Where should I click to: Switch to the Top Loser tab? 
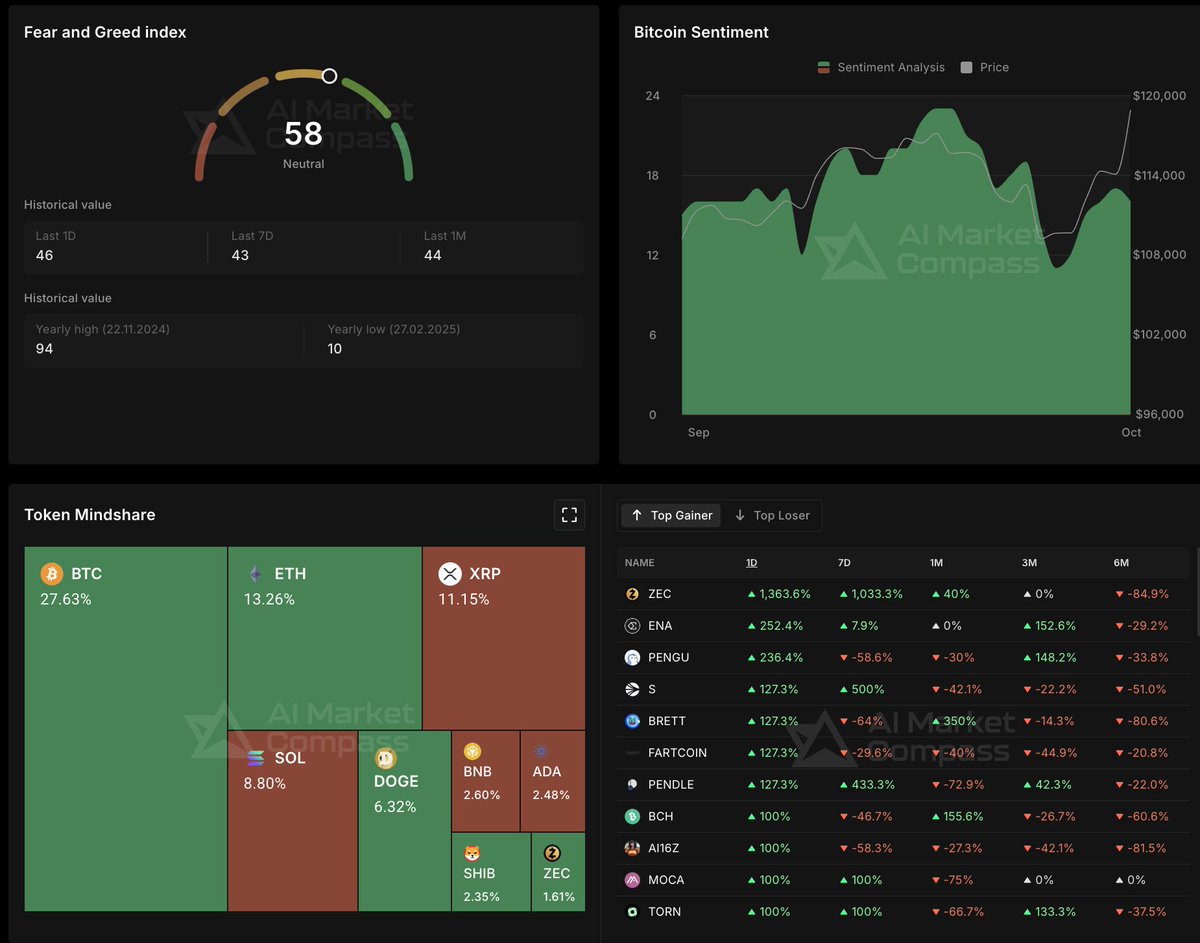coord(772,515)
